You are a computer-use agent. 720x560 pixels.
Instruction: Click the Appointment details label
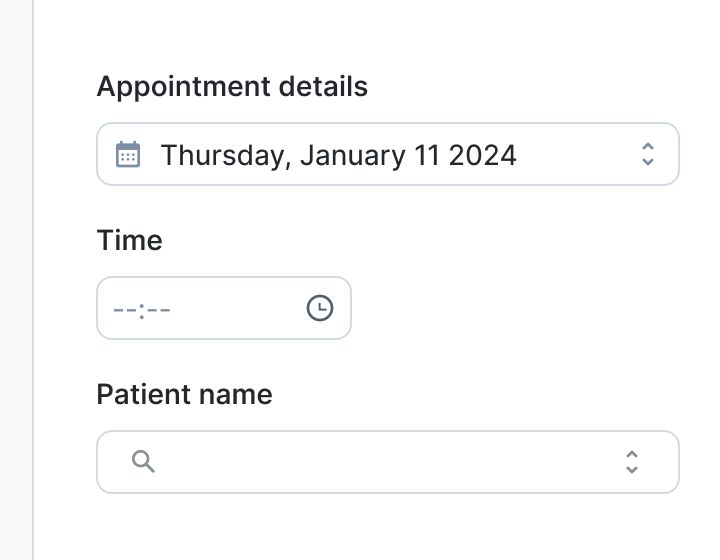pos(232,87)
